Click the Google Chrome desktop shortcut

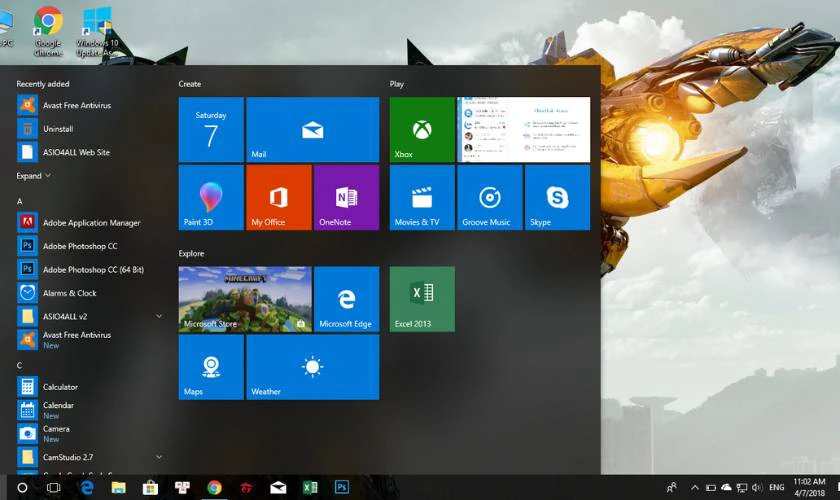[48, 31]
